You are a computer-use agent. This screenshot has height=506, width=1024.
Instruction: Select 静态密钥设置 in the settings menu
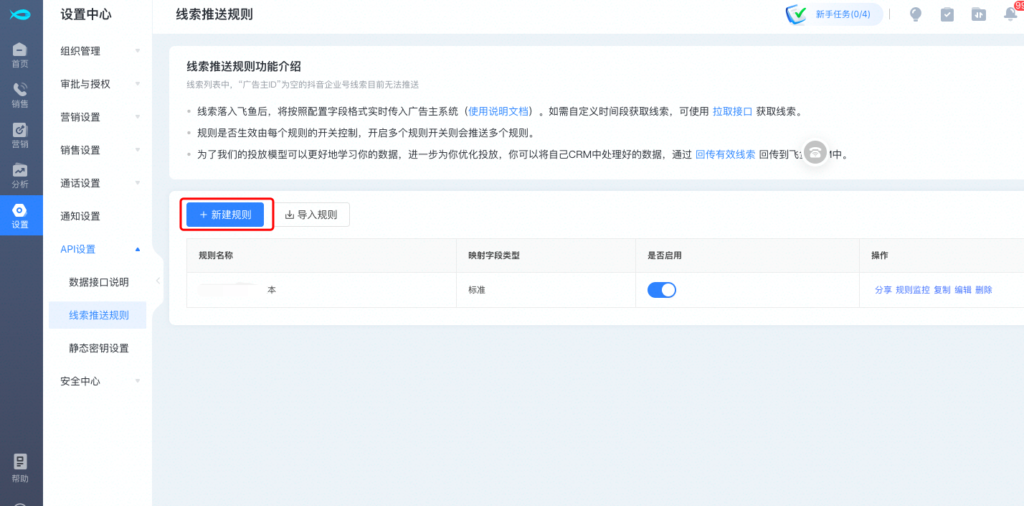click(x=98, y=348)
